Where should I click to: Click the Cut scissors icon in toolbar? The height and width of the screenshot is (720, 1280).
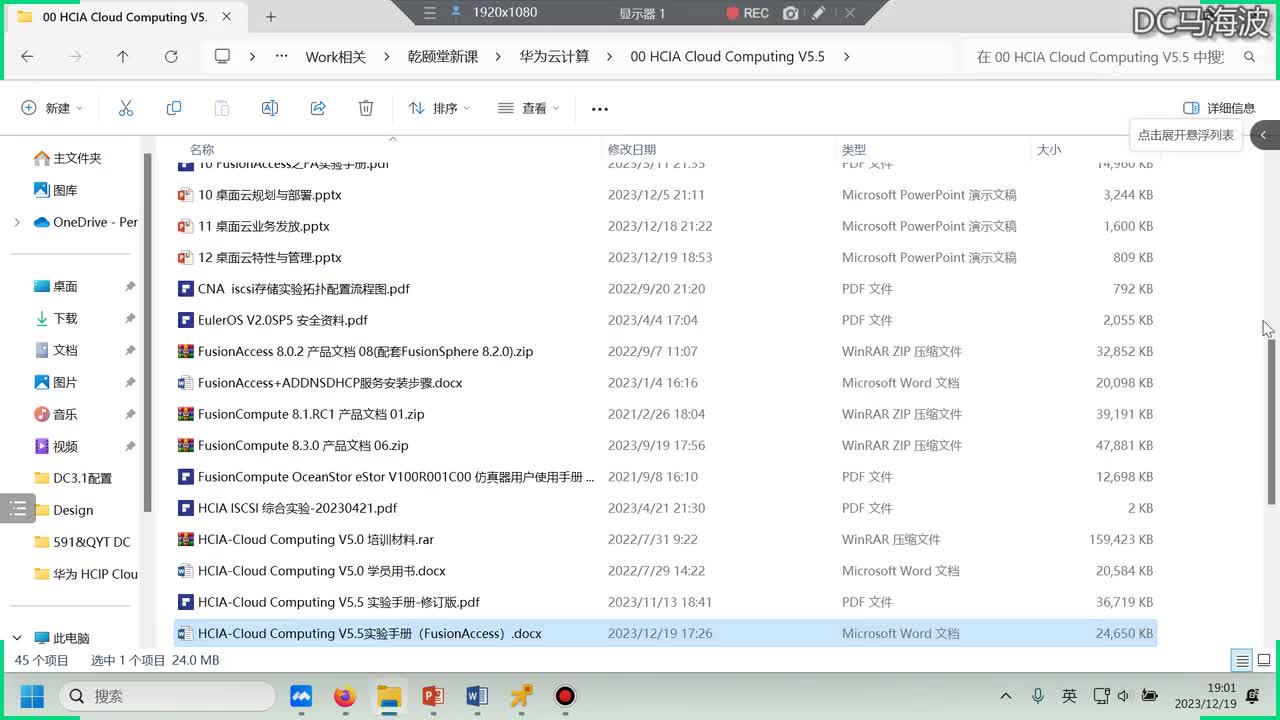(126, 108)
